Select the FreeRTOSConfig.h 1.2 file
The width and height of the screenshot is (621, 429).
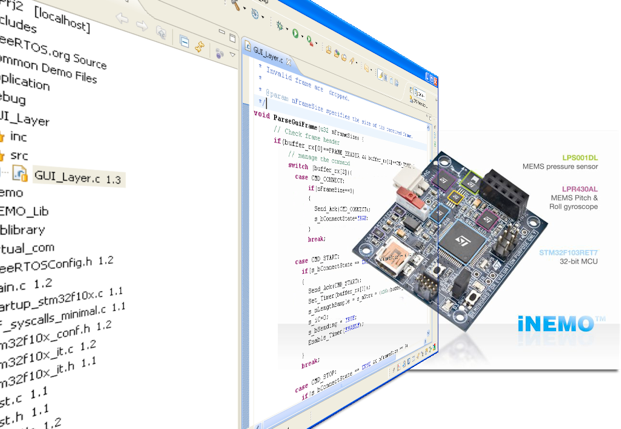56,263
